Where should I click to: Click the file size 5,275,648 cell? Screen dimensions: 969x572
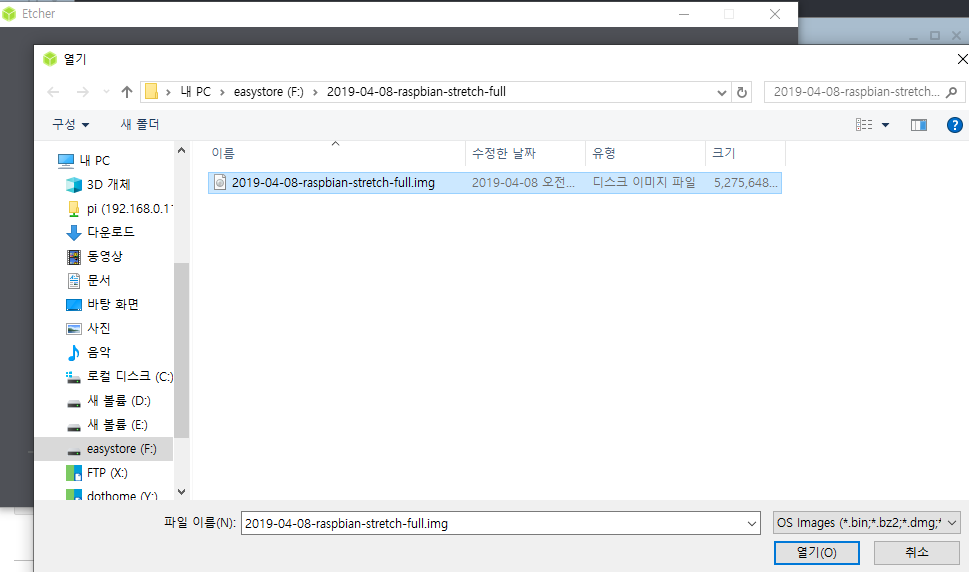(x=745, y=183)
